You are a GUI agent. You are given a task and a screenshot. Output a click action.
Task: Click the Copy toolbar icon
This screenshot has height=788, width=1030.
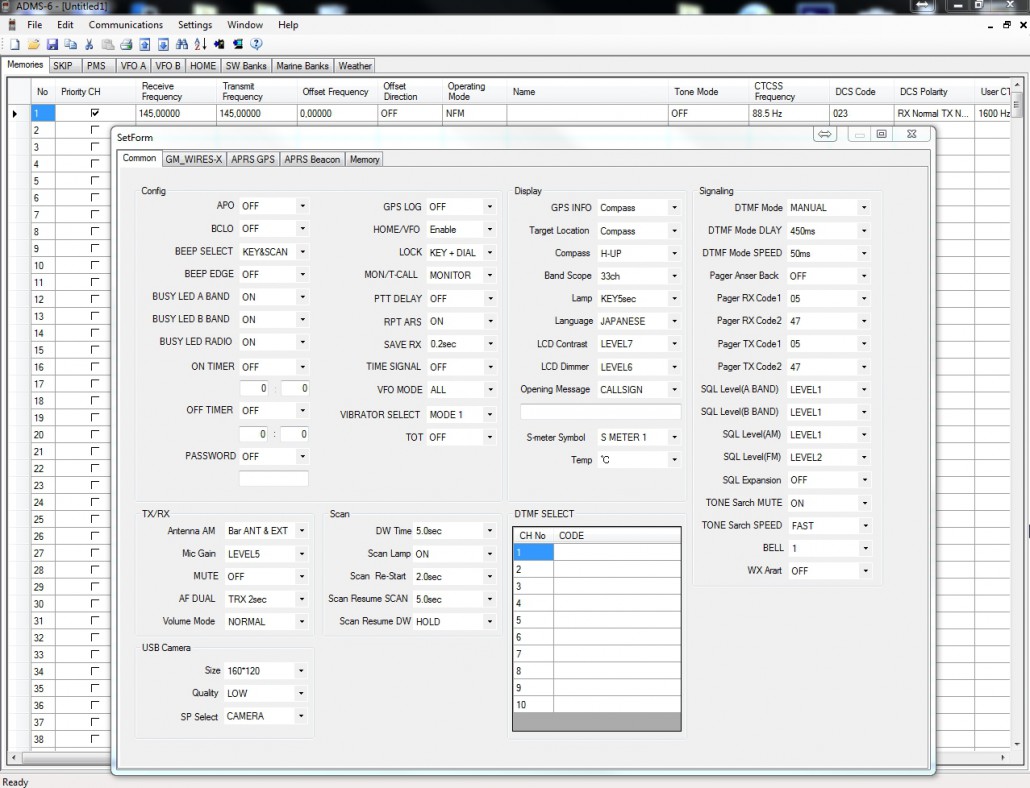point(71,44)
